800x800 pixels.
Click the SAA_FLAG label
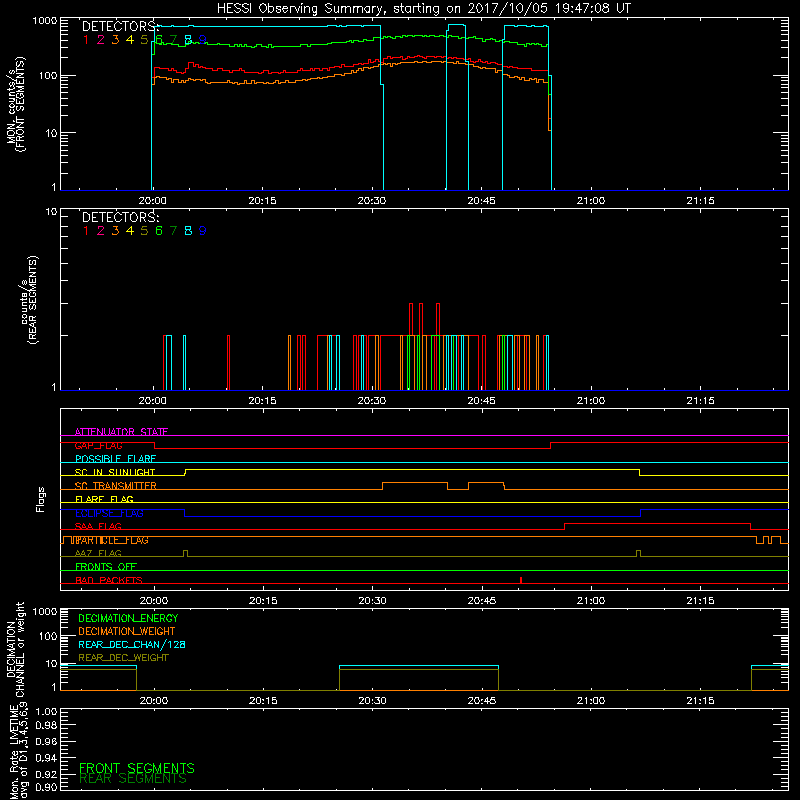(98, 526)
